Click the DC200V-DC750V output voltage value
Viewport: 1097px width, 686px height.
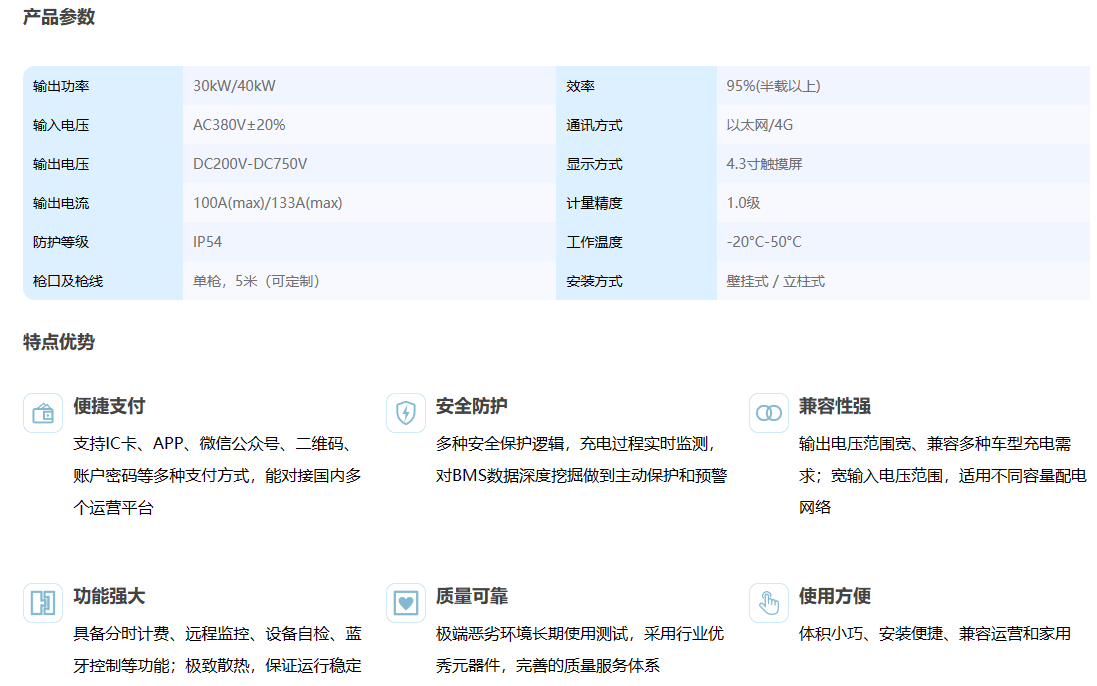(250, 164)
